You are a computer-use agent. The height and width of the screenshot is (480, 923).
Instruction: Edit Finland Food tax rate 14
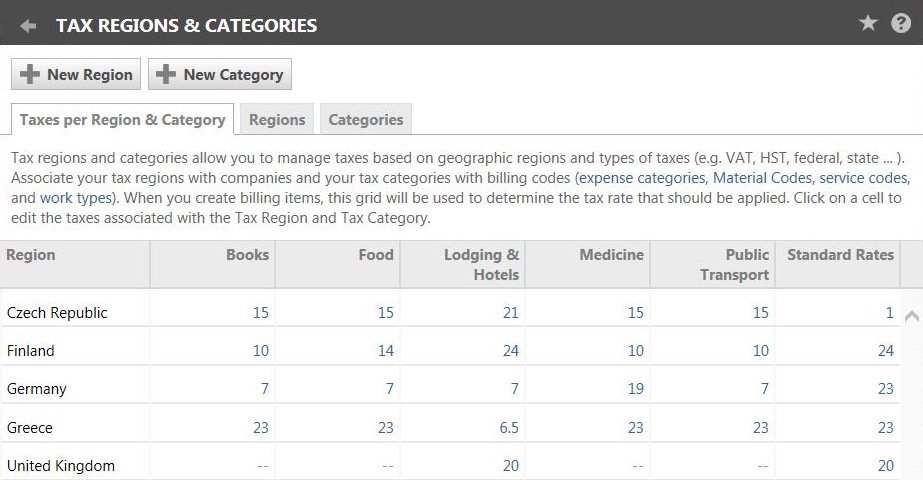[385, 351]
